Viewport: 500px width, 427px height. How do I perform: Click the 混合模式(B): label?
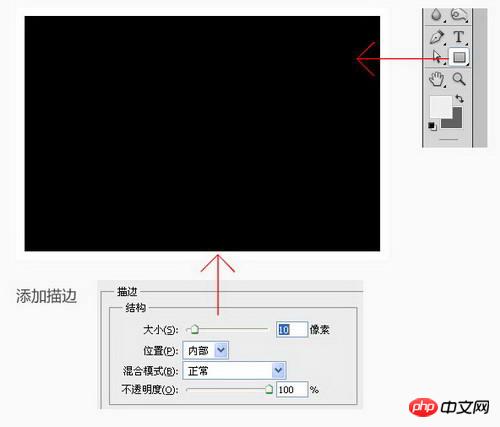tap(150, 371)
